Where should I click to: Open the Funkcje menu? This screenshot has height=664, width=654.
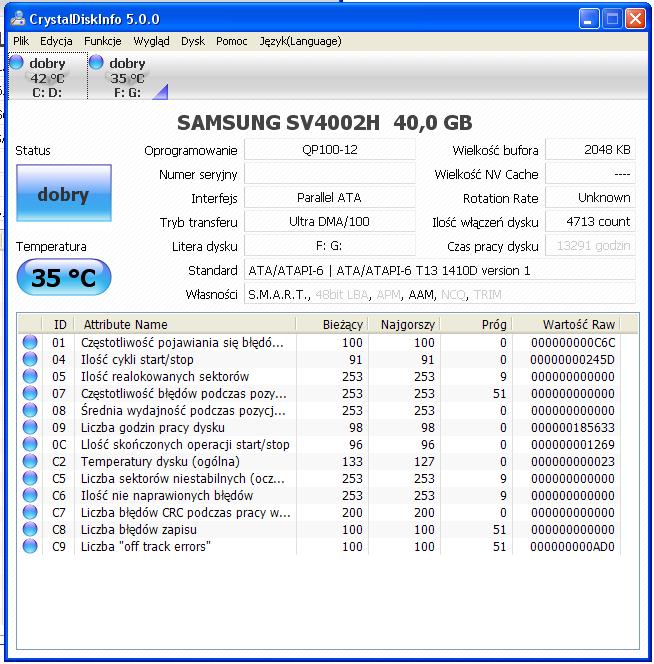[103, 41]
